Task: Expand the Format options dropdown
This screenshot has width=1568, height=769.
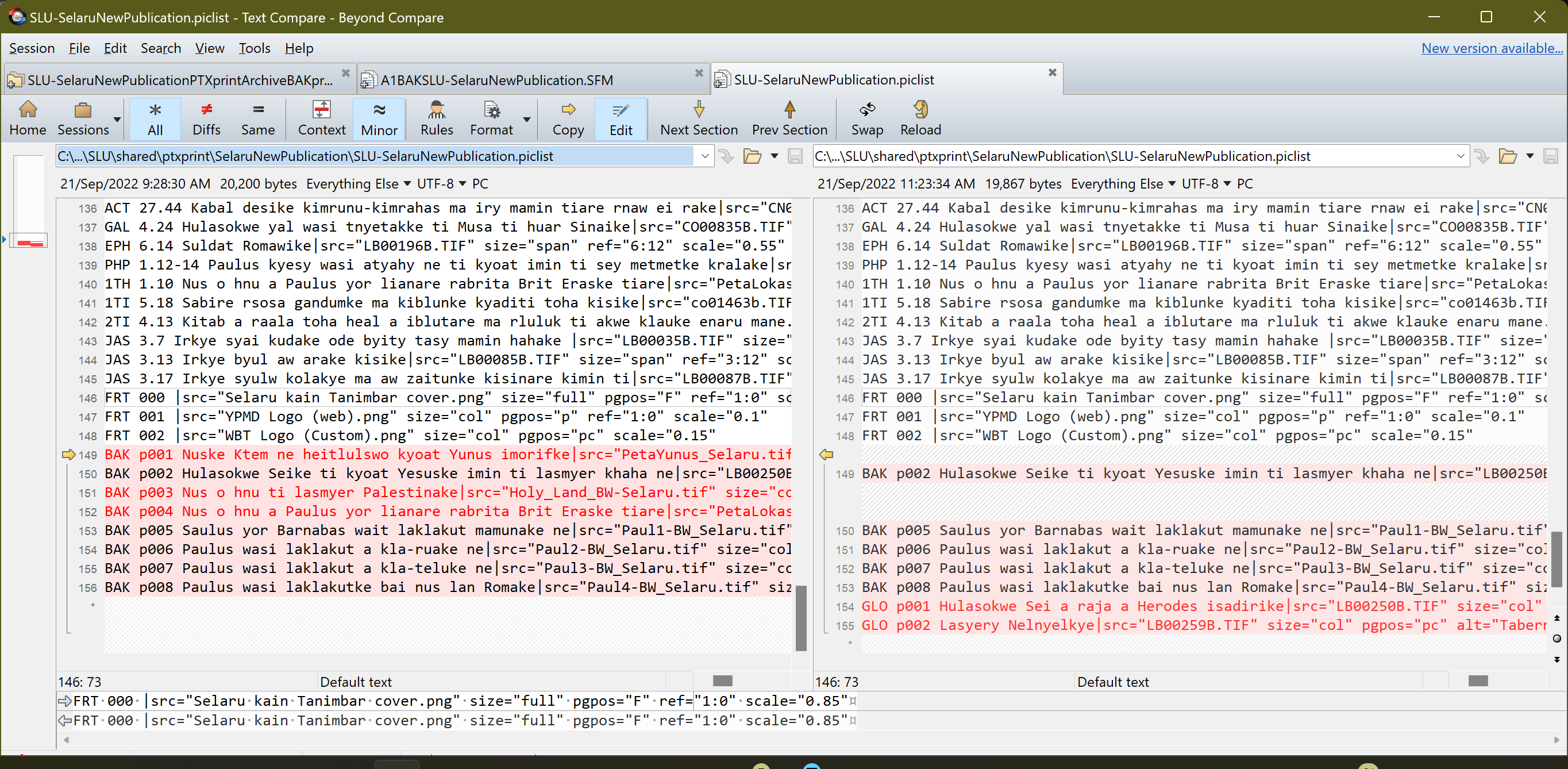Action: pyautogui.click(x=527, y=120)
